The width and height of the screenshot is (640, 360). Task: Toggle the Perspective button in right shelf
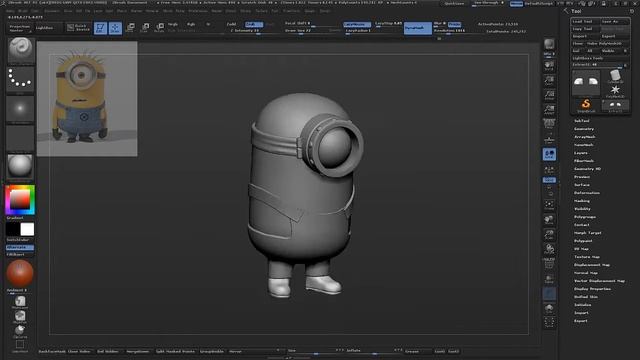549,124
